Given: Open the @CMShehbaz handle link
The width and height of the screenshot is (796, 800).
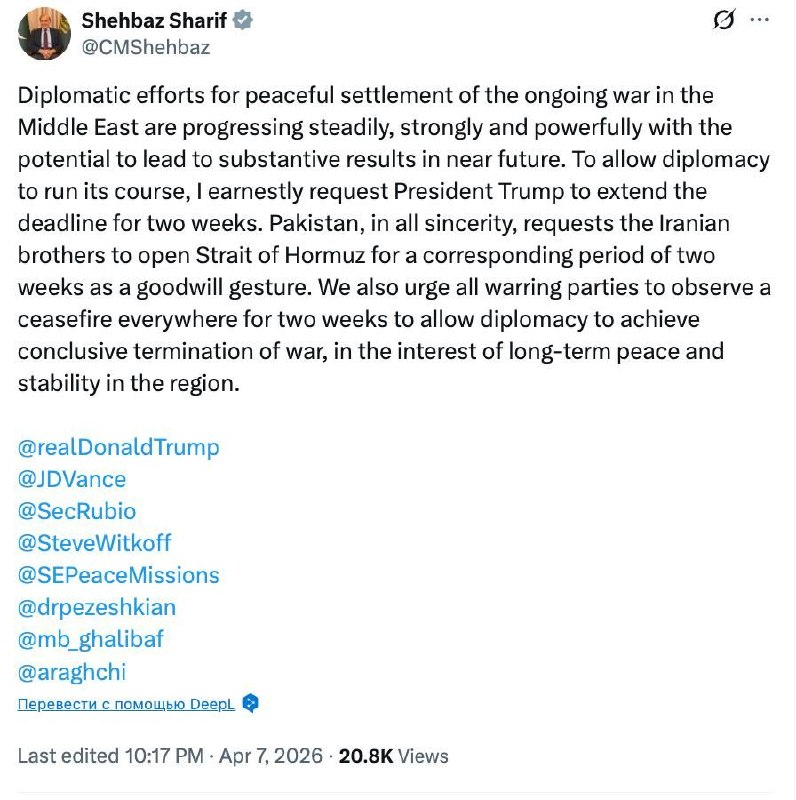Looking at the screenshot, I should [145, 46].
